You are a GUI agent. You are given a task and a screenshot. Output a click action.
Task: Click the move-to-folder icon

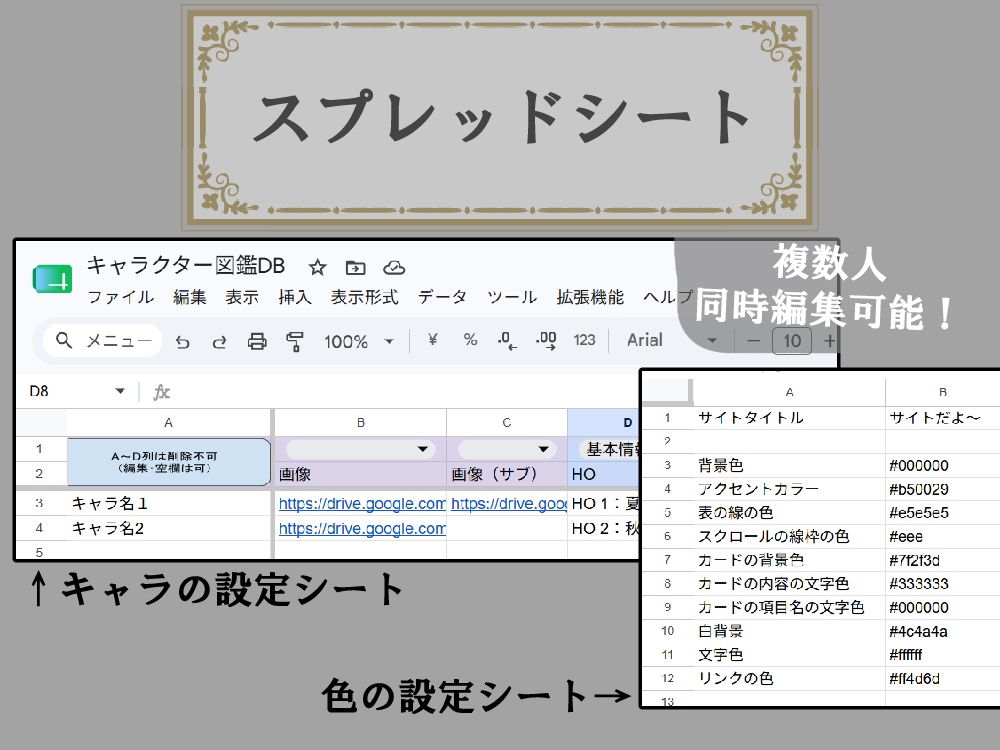point(355,267)
